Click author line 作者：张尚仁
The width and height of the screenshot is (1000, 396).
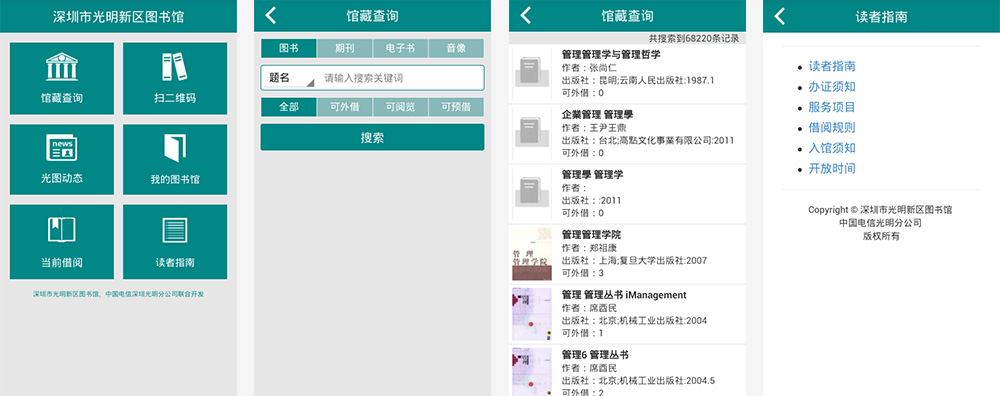(x=590, y=68)
